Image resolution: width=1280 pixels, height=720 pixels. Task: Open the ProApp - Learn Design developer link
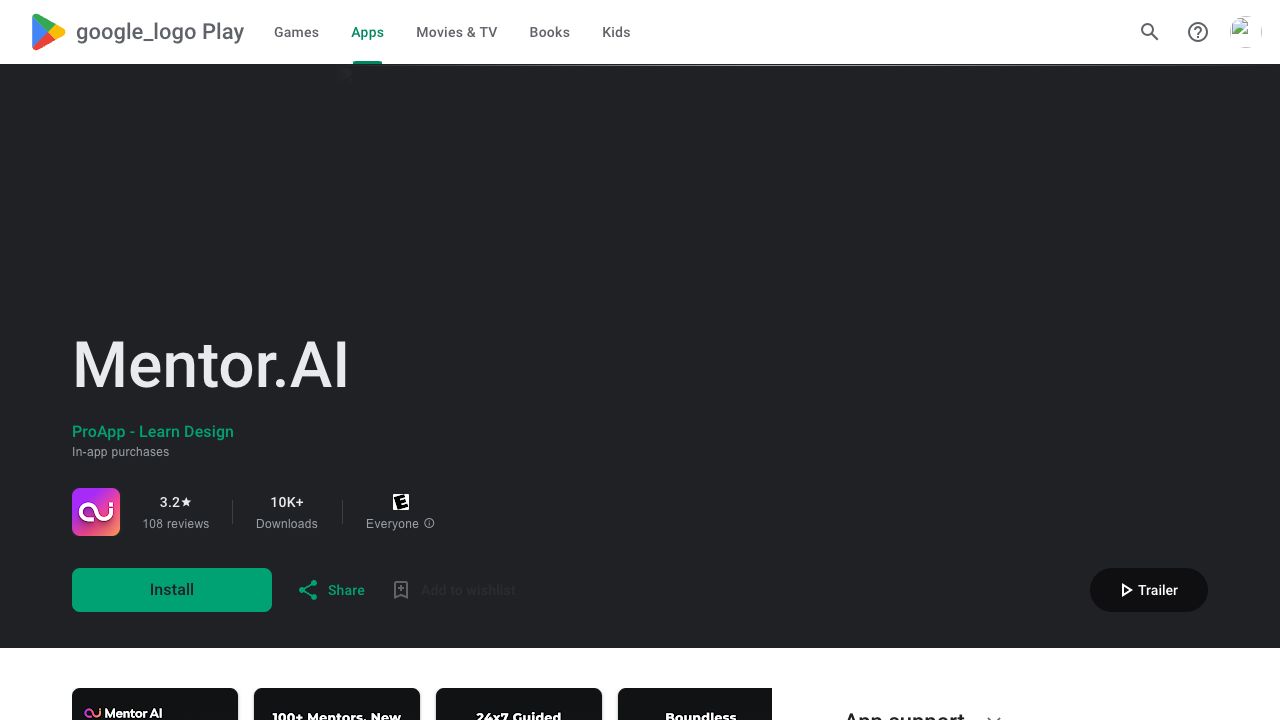(x=153, y=431)
